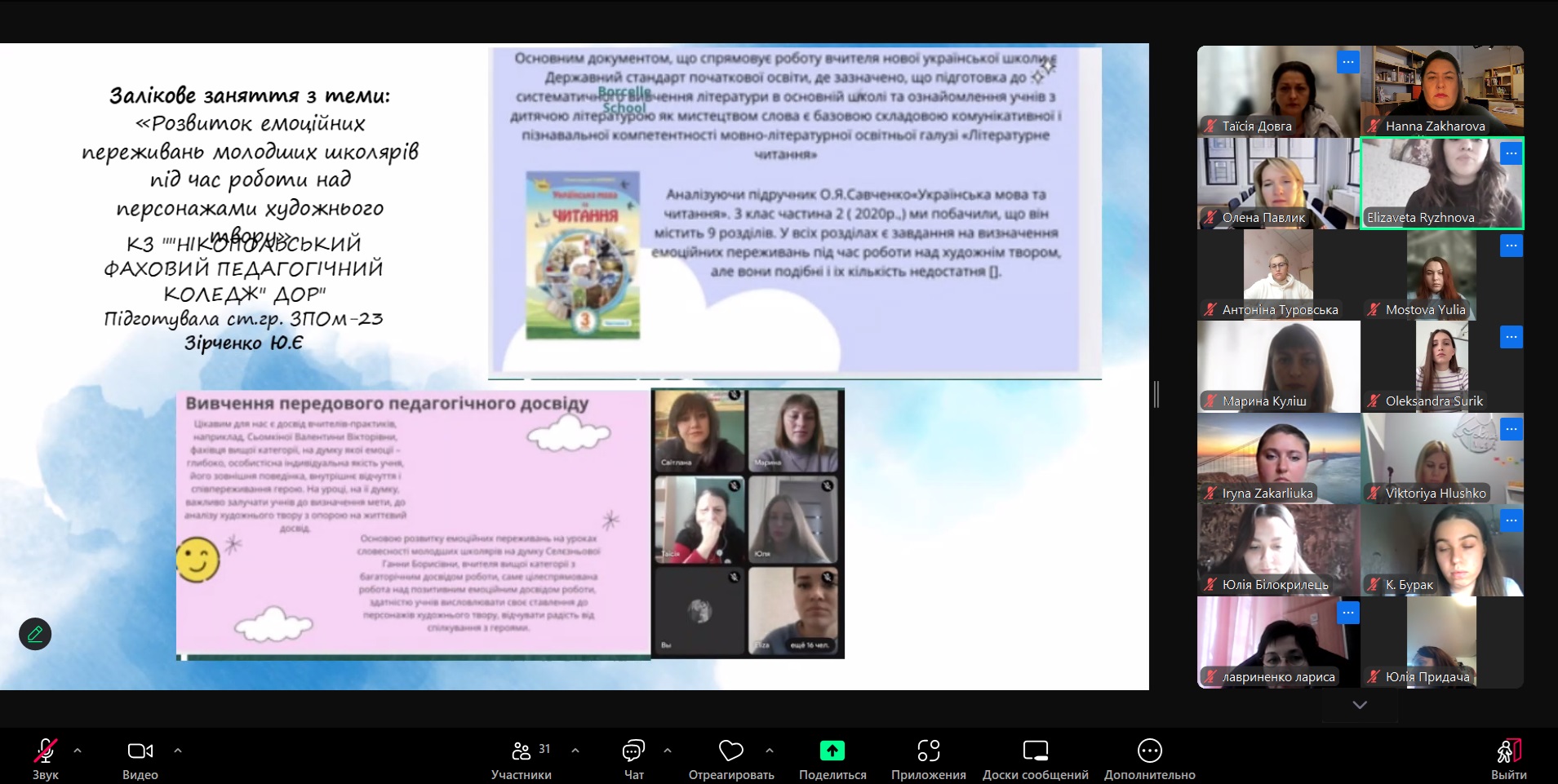Click muted mic icon on Олена Павлик
The height and width of the screenshot is (784, 1558).
coord(1210,218)
